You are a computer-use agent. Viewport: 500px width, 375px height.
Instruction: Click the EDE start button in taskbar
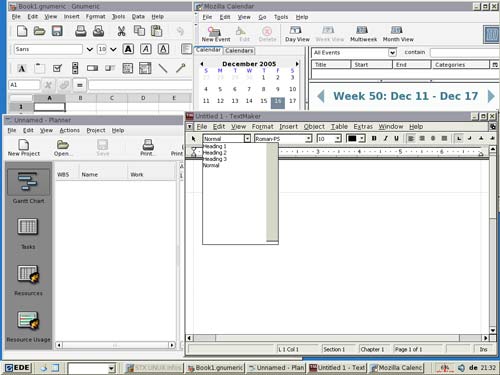click(18, 368)
